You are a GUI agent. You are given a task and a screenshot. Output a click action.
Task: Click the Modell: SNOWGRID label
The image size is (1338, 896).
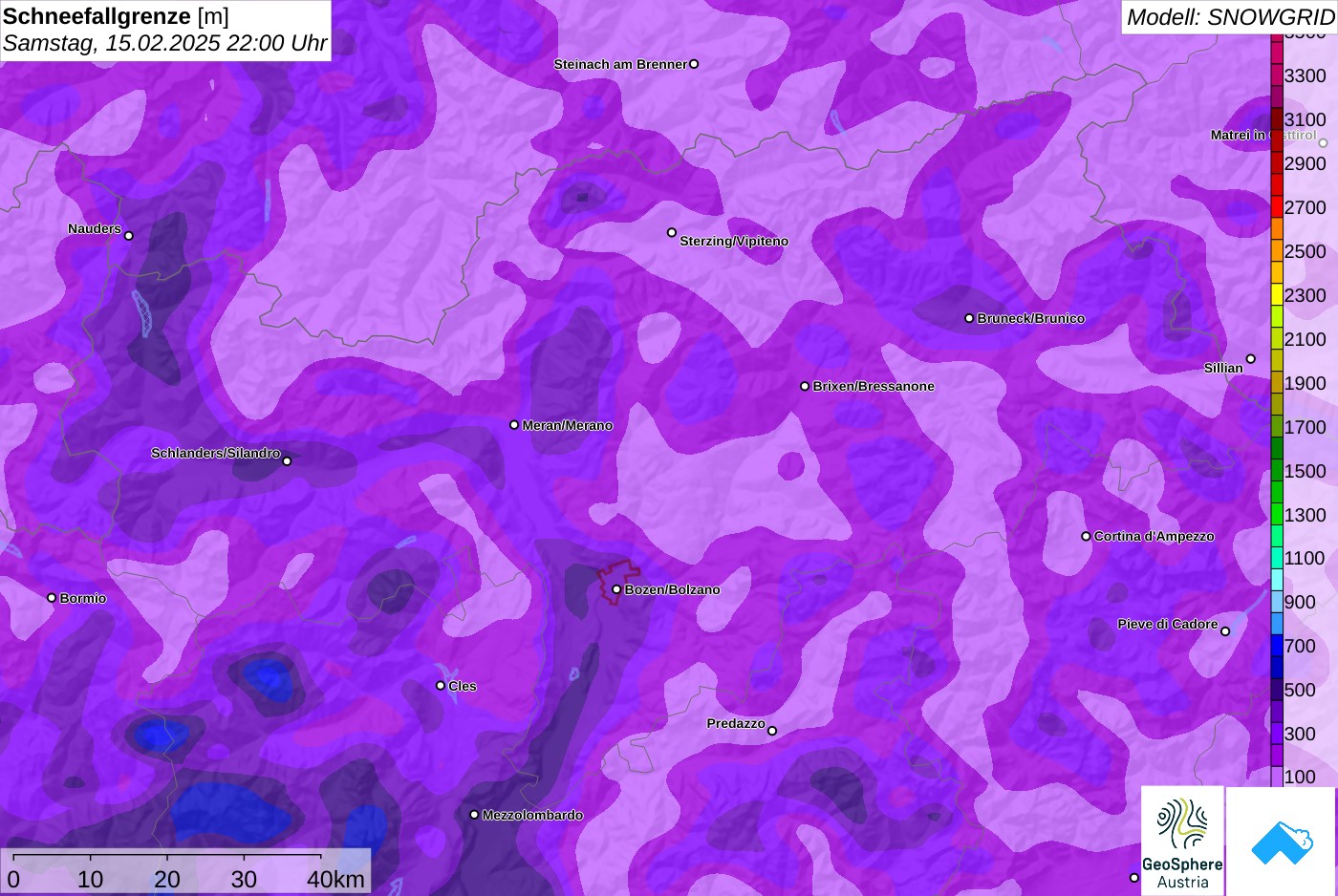(x=1230, y=17)
